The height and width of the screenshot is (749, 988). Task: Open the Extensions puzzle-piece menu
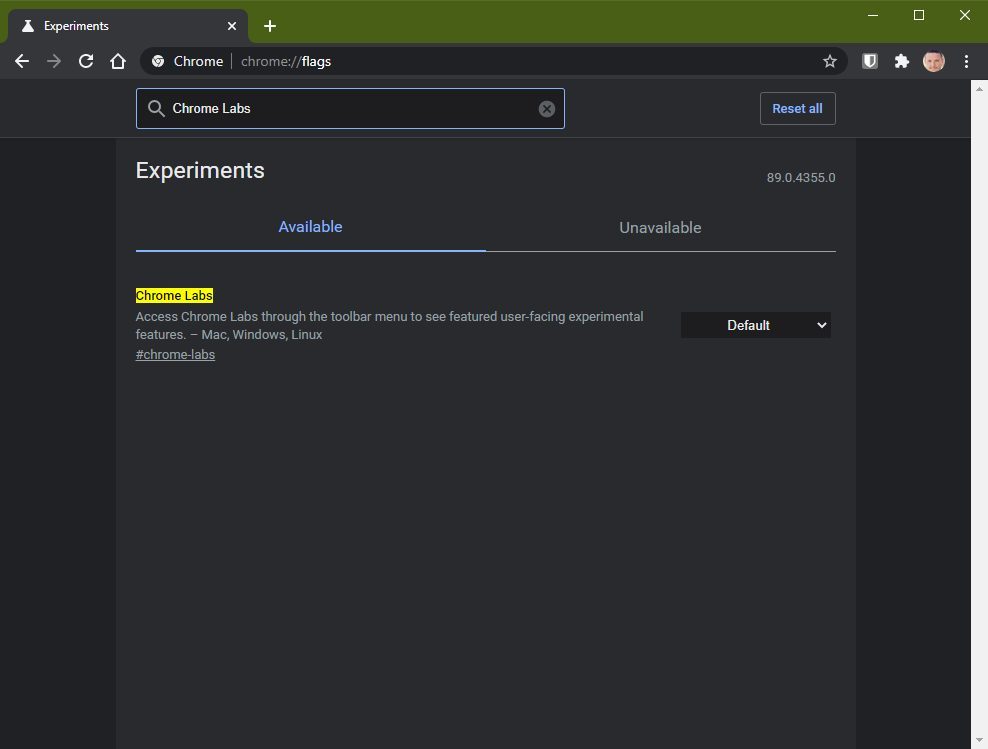(902, 61)
